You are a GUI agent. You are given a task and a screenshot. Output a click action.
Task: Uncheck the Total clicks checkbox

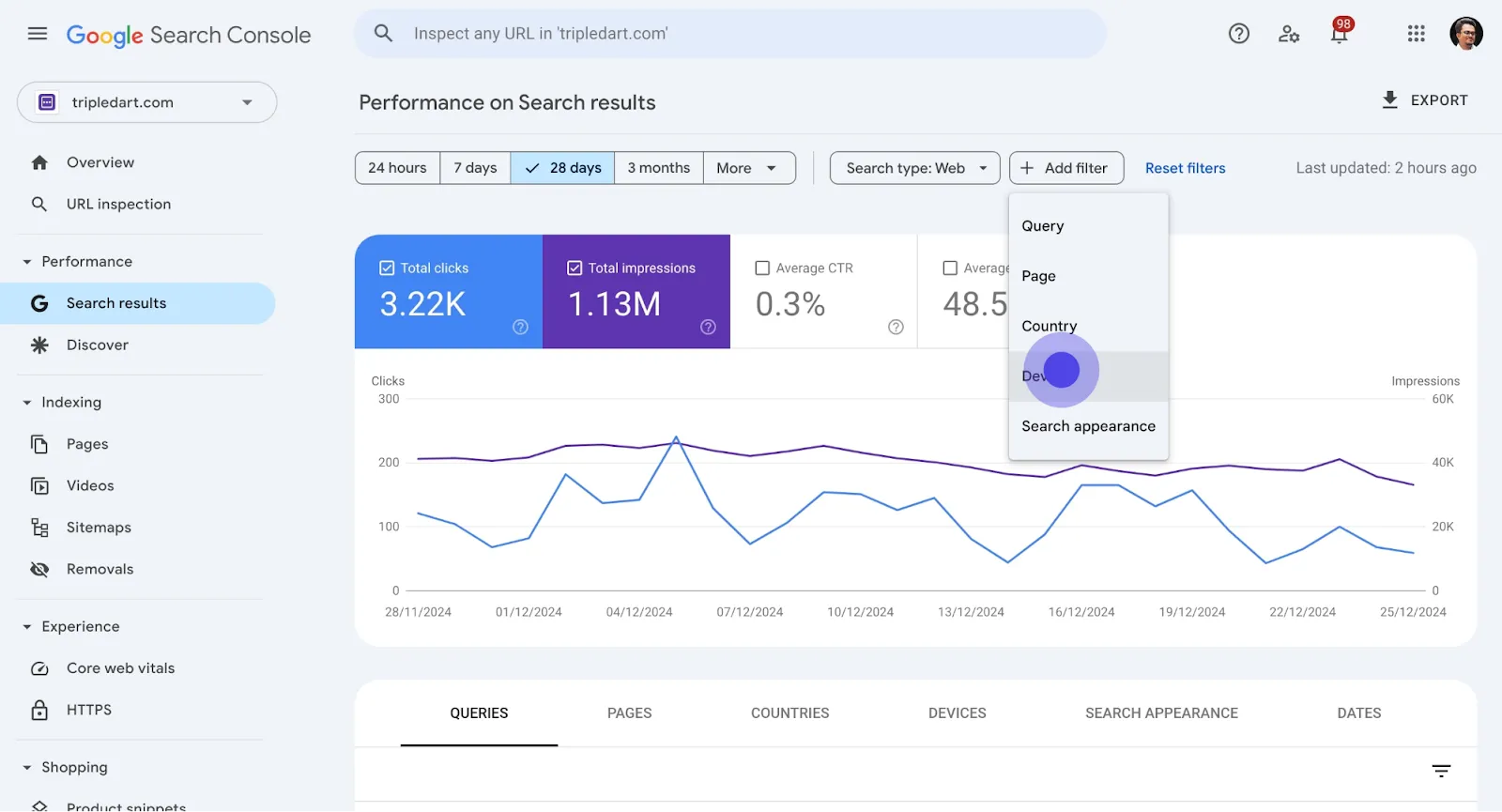(387, 268)
